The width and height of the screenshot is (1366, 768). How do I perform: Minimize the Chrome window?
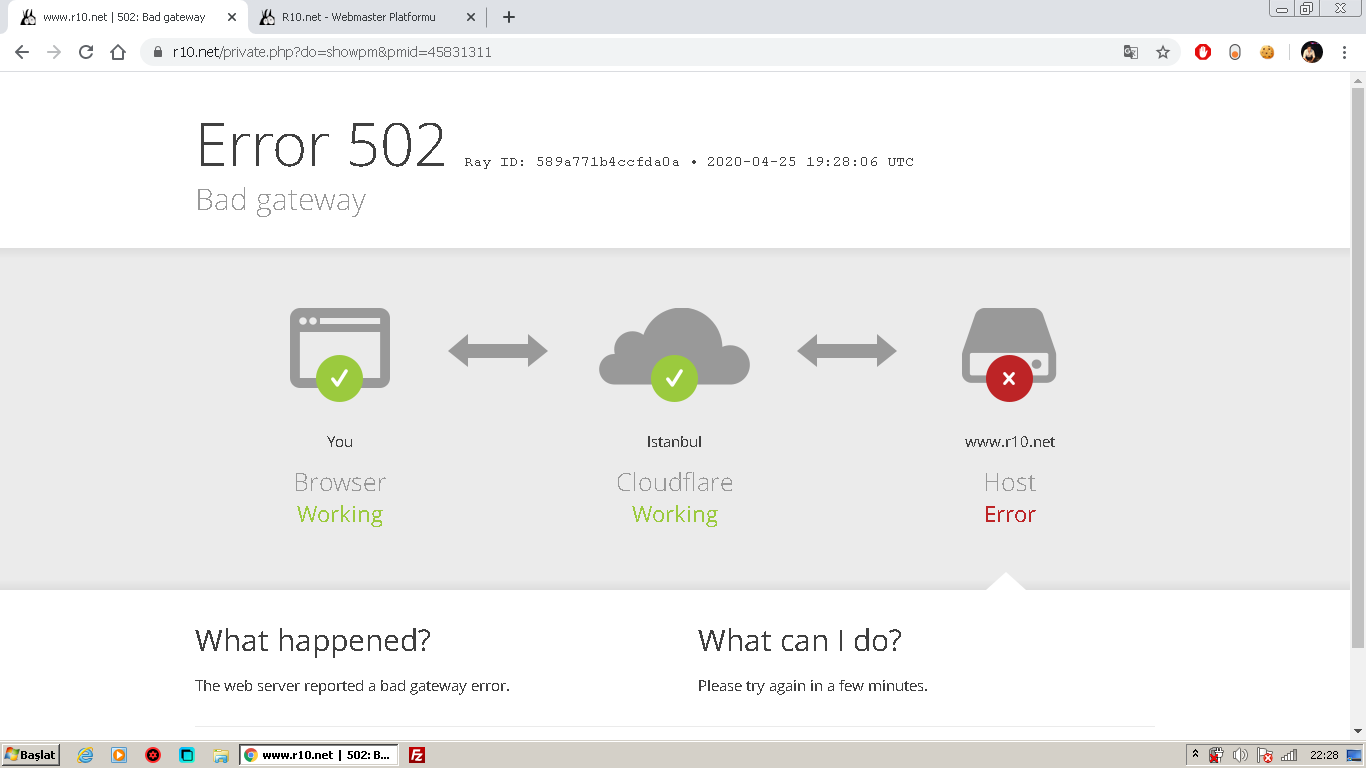click(1282, 9)
